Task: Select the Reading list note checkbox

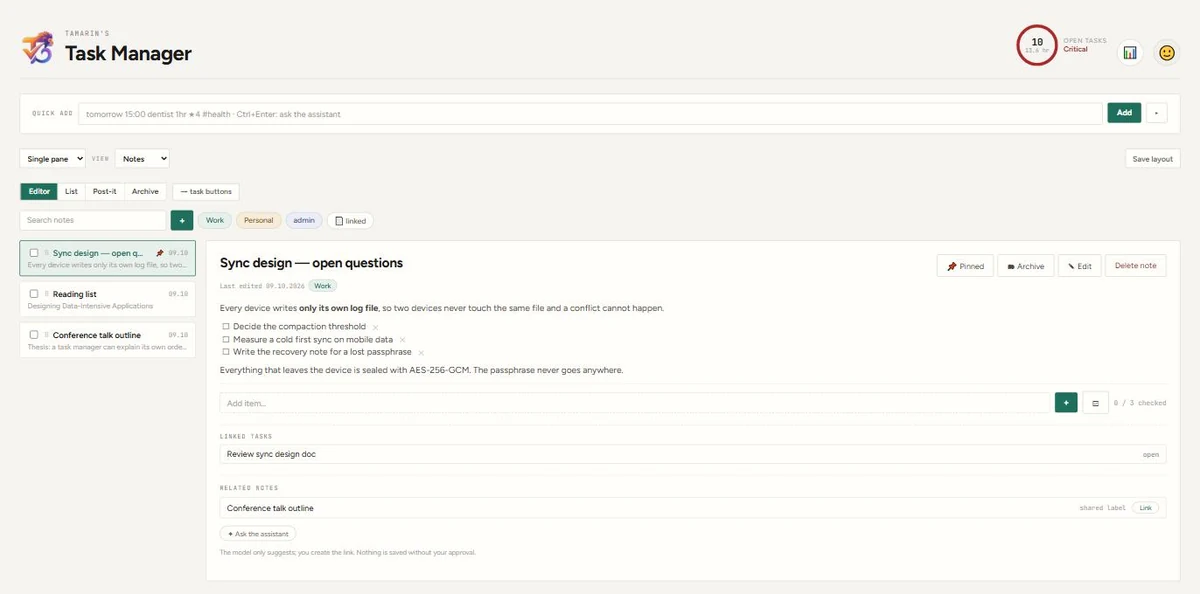Action: pos(34,294)
